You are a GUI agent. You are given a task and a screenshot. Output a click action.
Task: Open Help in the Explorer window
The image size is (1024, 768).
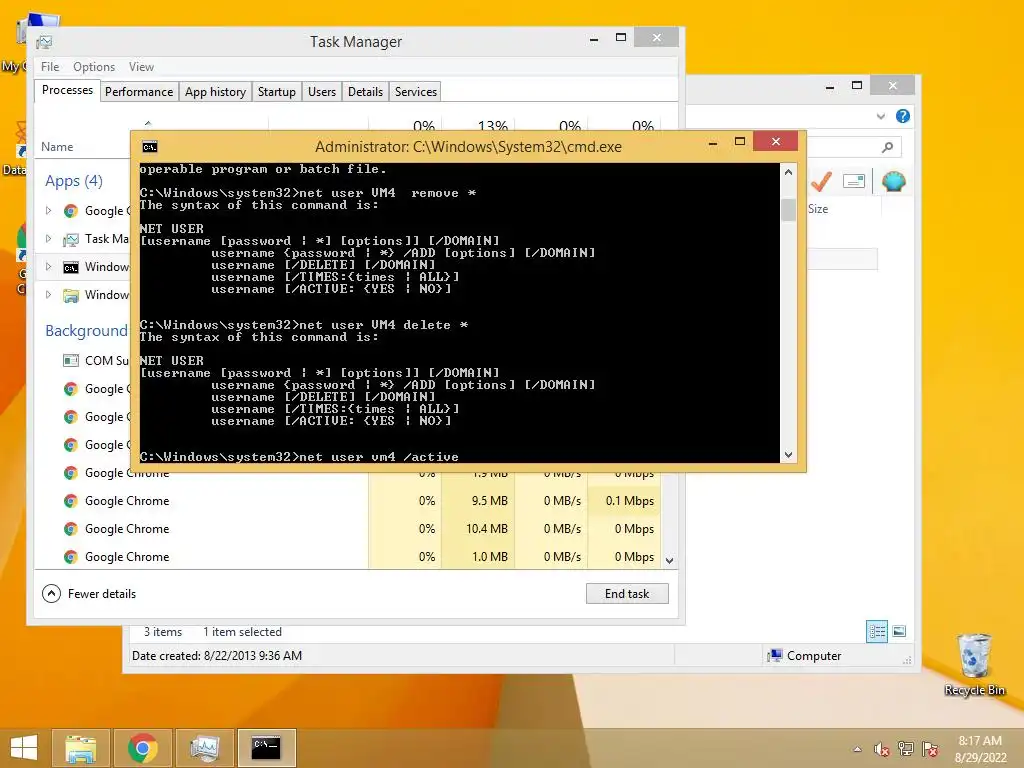[x=903, y=116]
